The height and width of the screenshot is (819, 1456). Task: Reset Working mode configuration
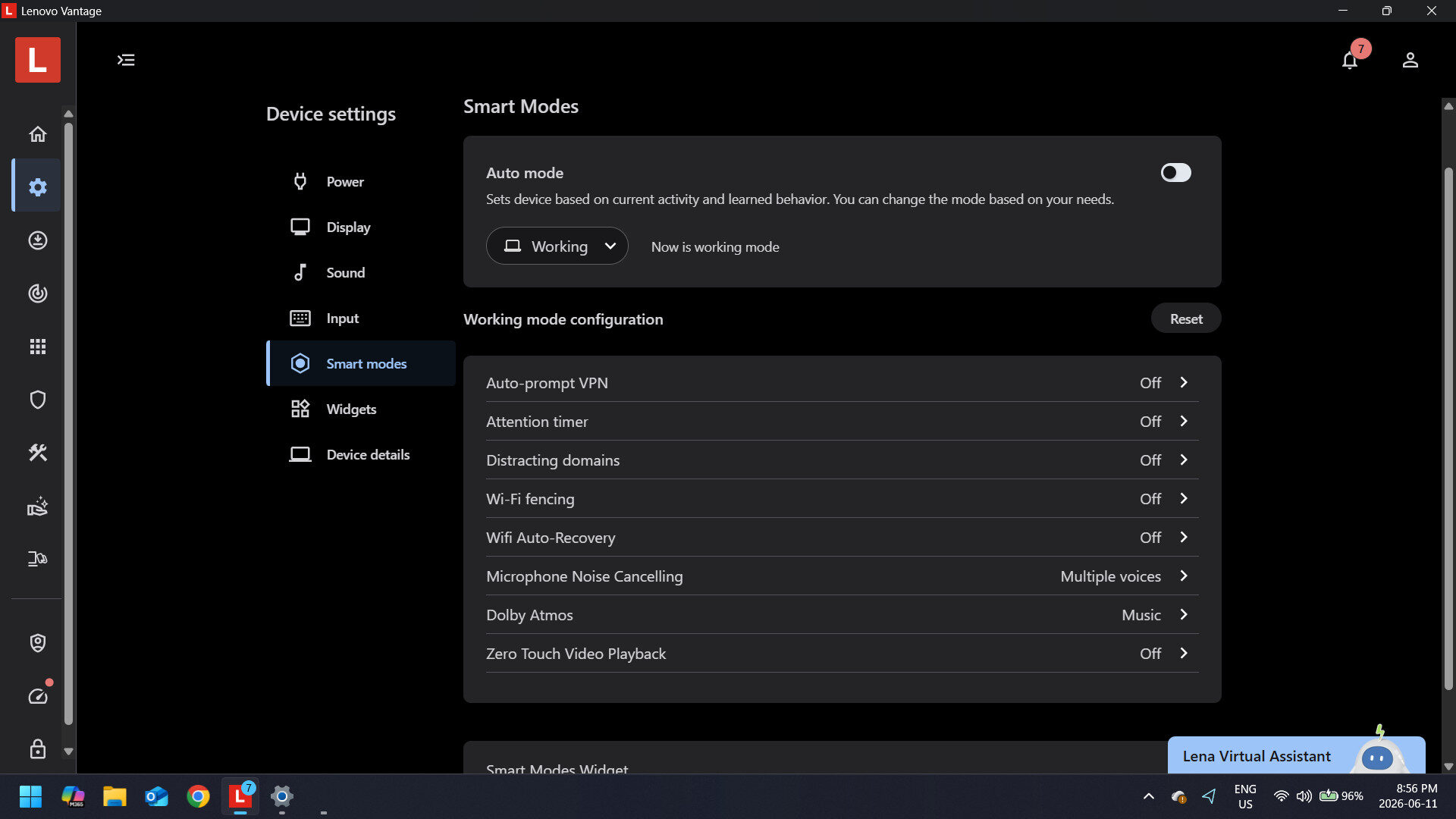coord(1186,318)
